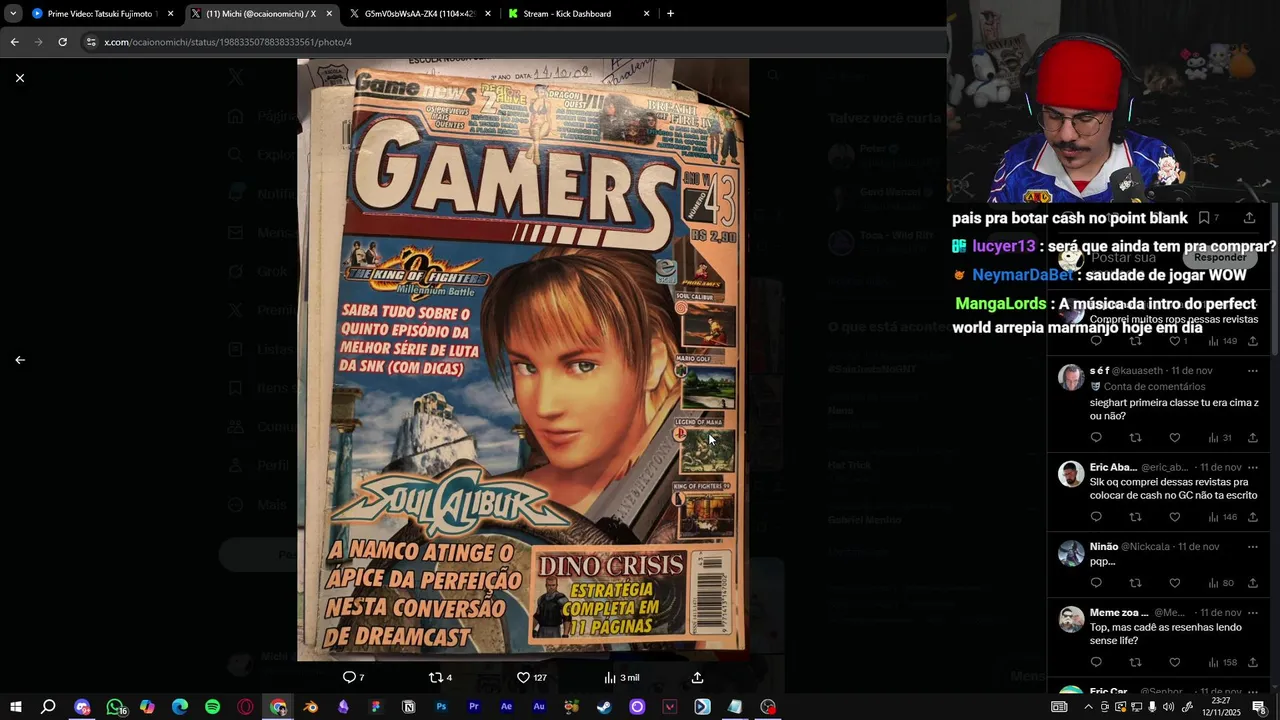The image size is (1280, 720).
Task: Go to previous photo arrow
Action: (19, 360)
